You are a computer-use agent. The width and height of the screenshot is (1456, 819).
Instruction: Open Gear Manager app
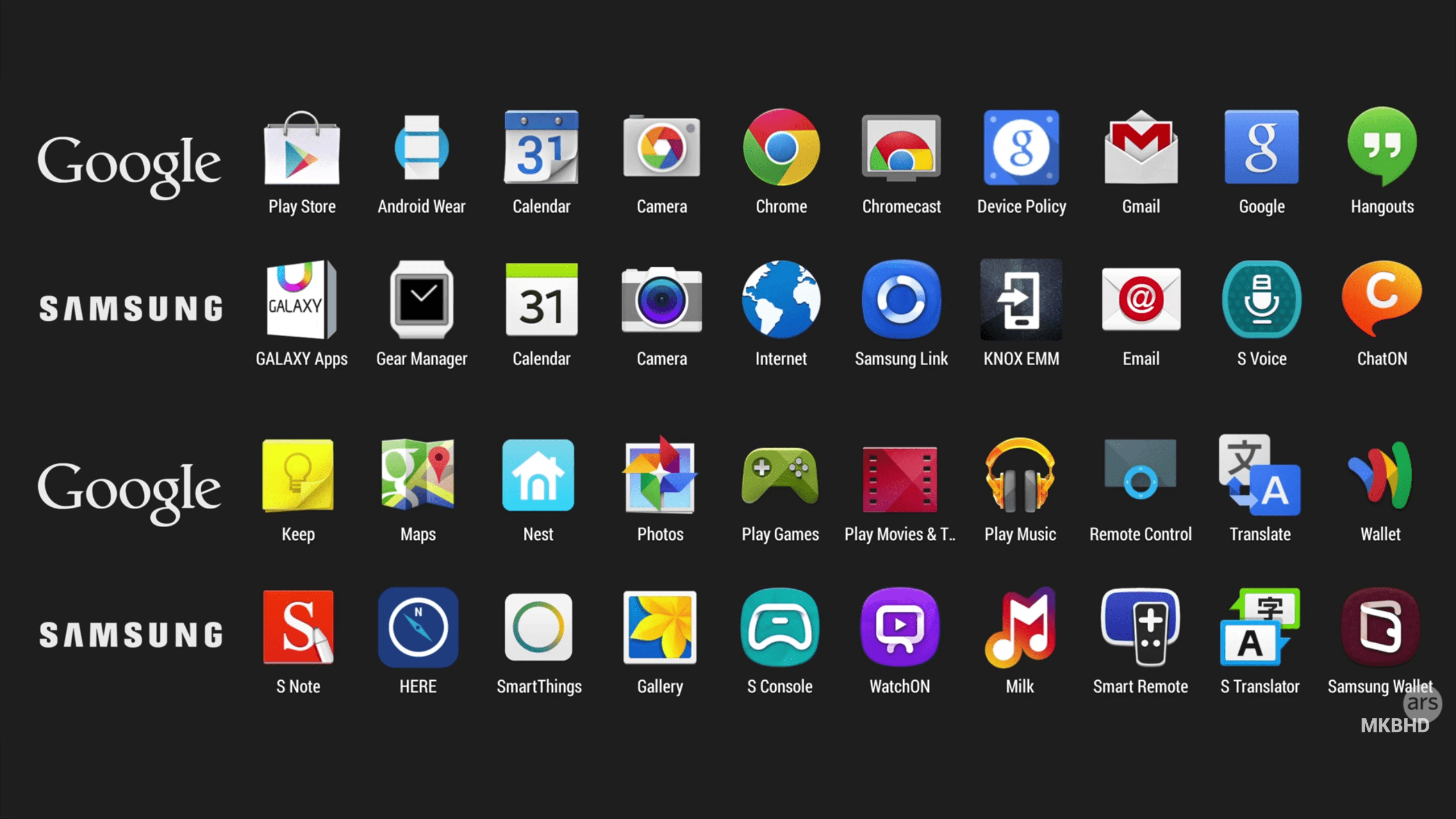[x=421, y=300]
